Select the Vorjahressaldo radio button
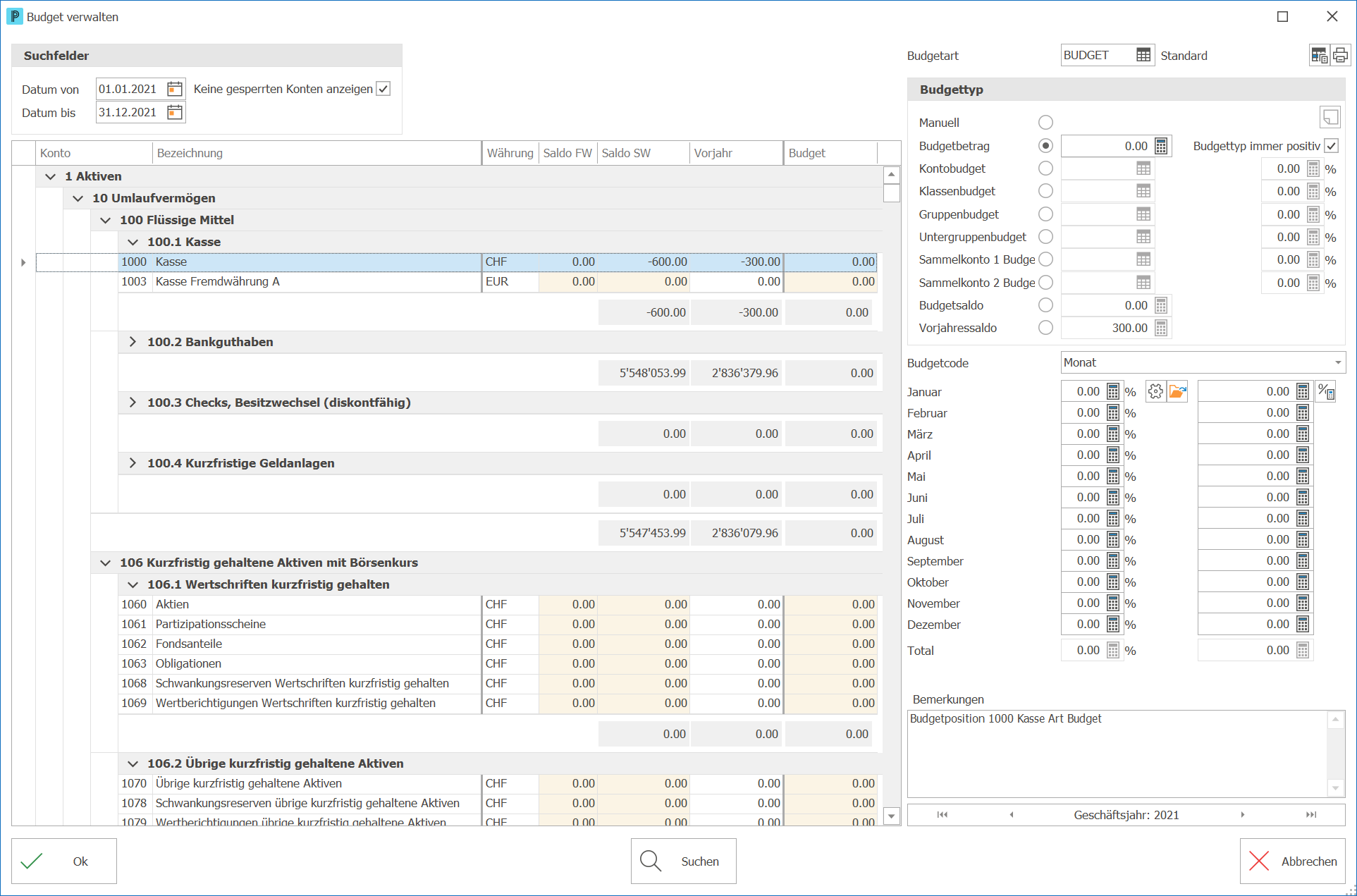The height and width of the screenshot is (896, 1357). coord(1045,328)
